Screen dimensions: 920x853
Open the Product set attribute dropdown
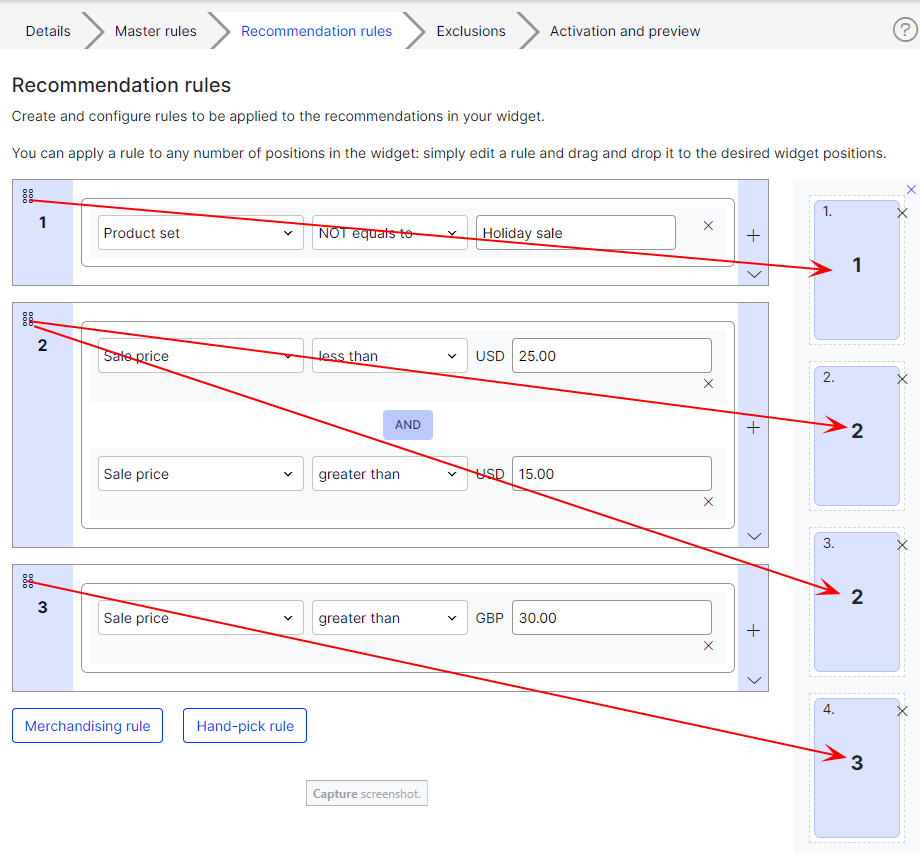[200, 233]
